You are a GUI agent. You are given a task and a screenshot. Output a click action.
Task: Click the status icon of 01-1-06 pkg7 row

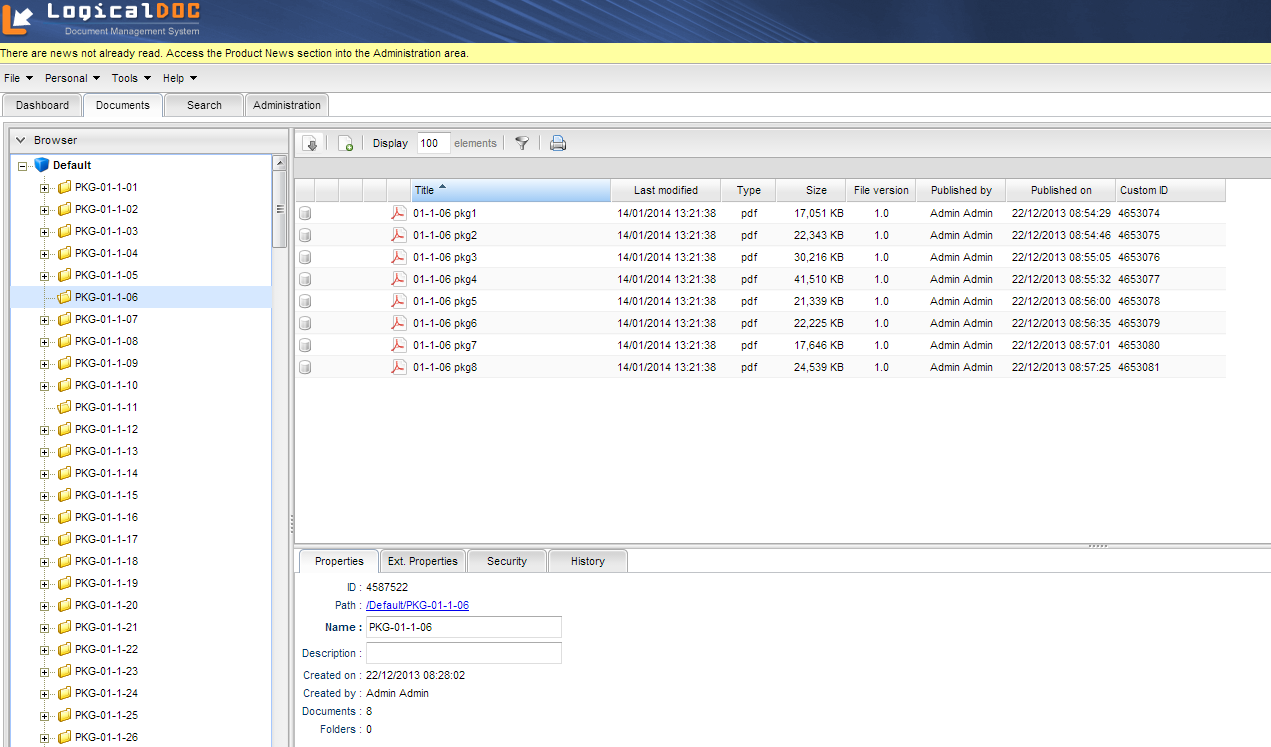pyautogui.click(x=305, y=345)
